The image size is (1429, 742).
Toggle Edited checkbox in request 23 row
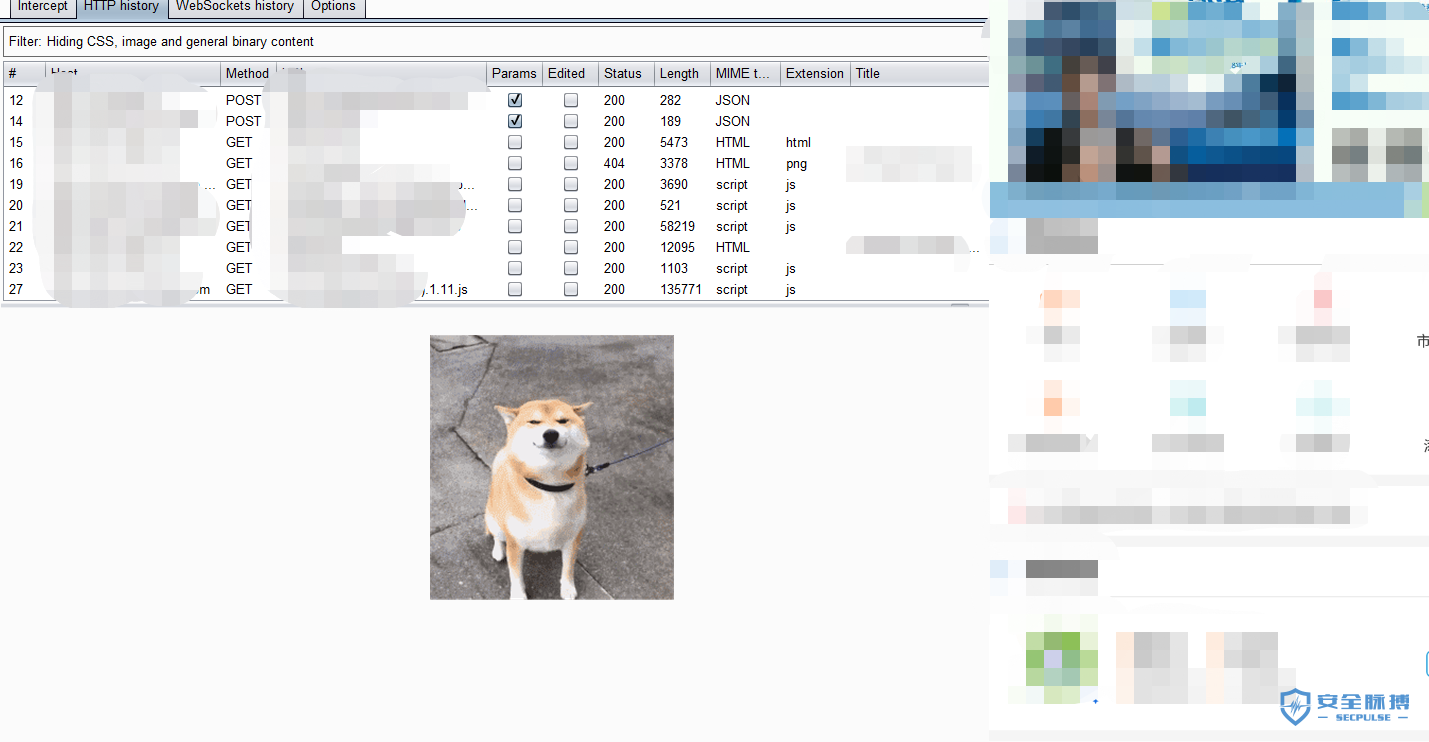pyautogui.click(x=571, y=268)
